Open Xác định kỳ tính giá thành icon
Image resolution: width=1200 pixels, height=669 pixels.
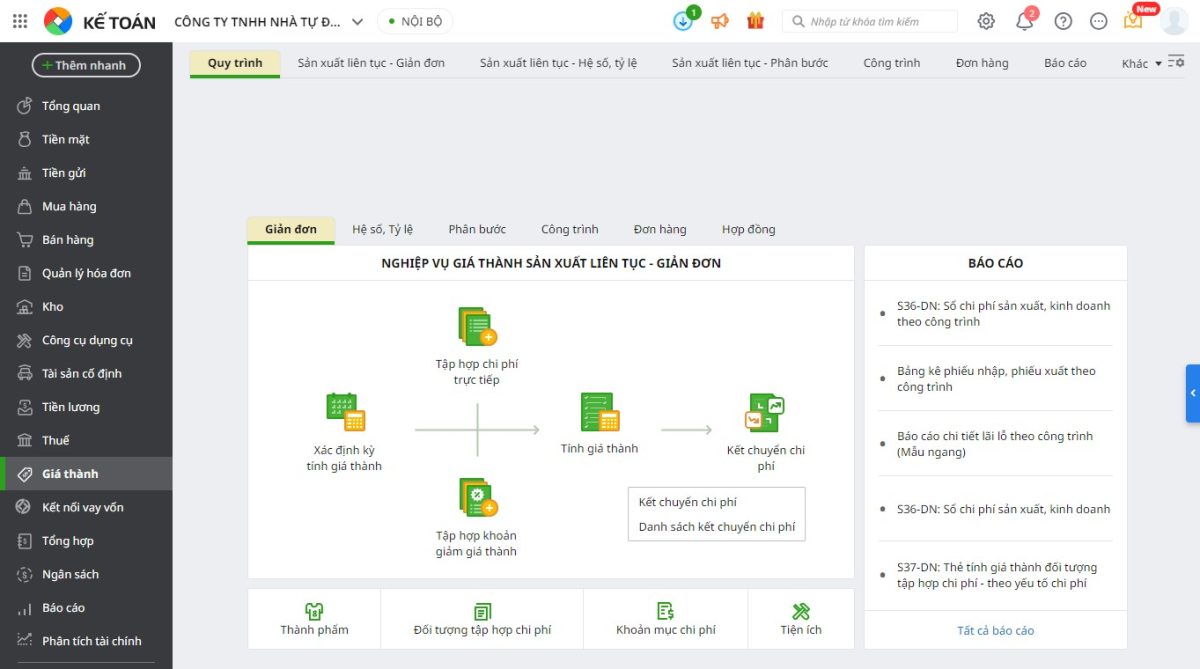tap(345, 412)
